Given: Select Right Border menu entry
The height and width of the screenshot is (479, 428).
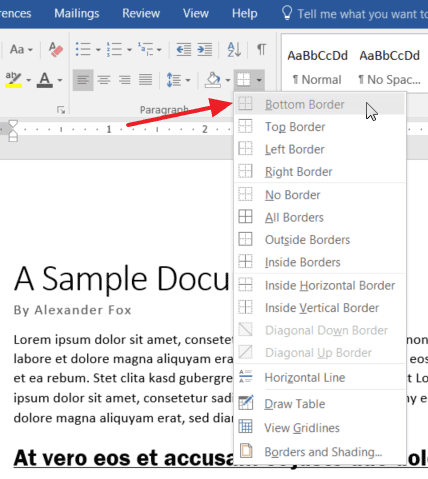Looking at the screenshot, I should 319,171.
